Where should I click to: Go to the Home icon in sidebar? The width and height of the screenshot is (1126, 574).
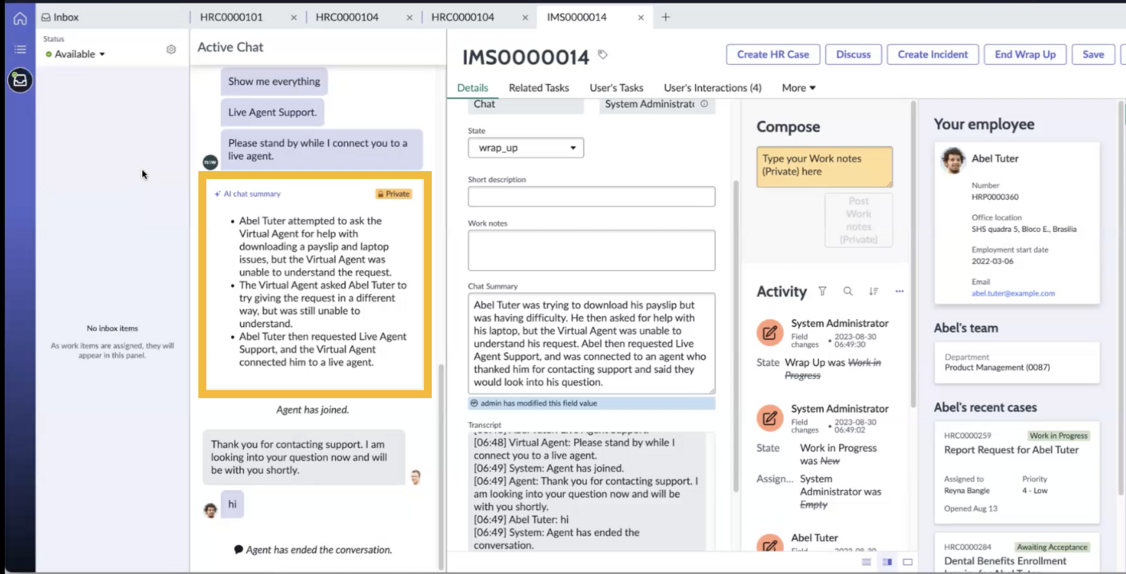tap(19, 19)
